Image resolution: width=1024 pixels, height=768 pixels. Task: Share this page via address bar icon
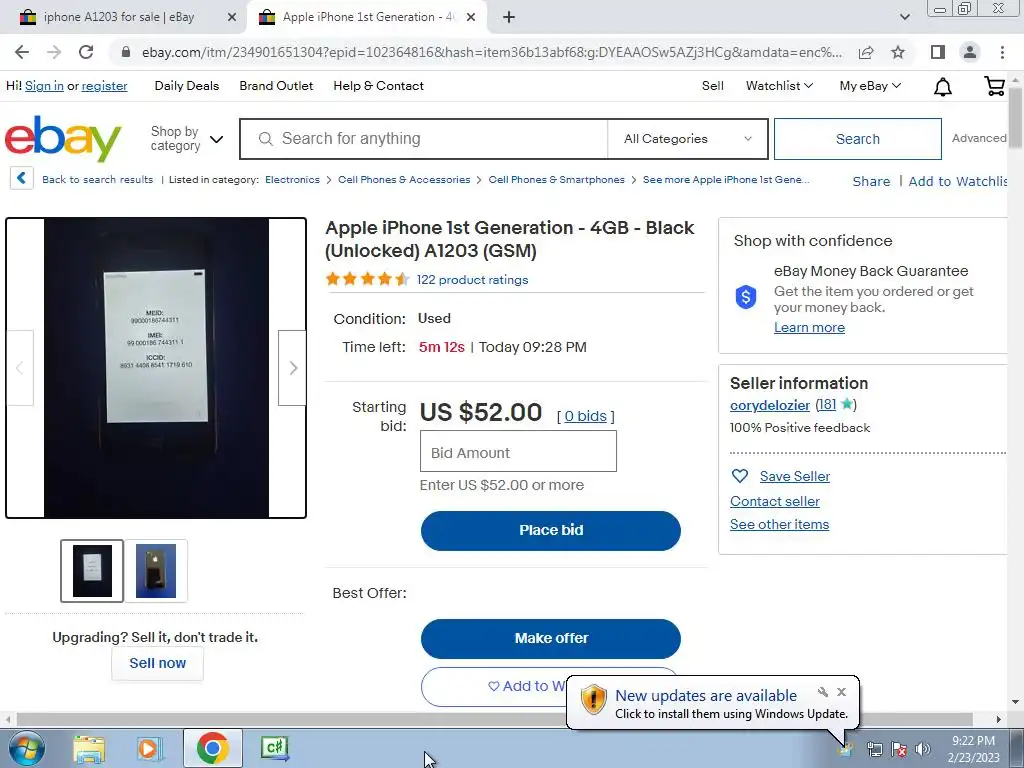pyautogui.click(x=866, y=52)
